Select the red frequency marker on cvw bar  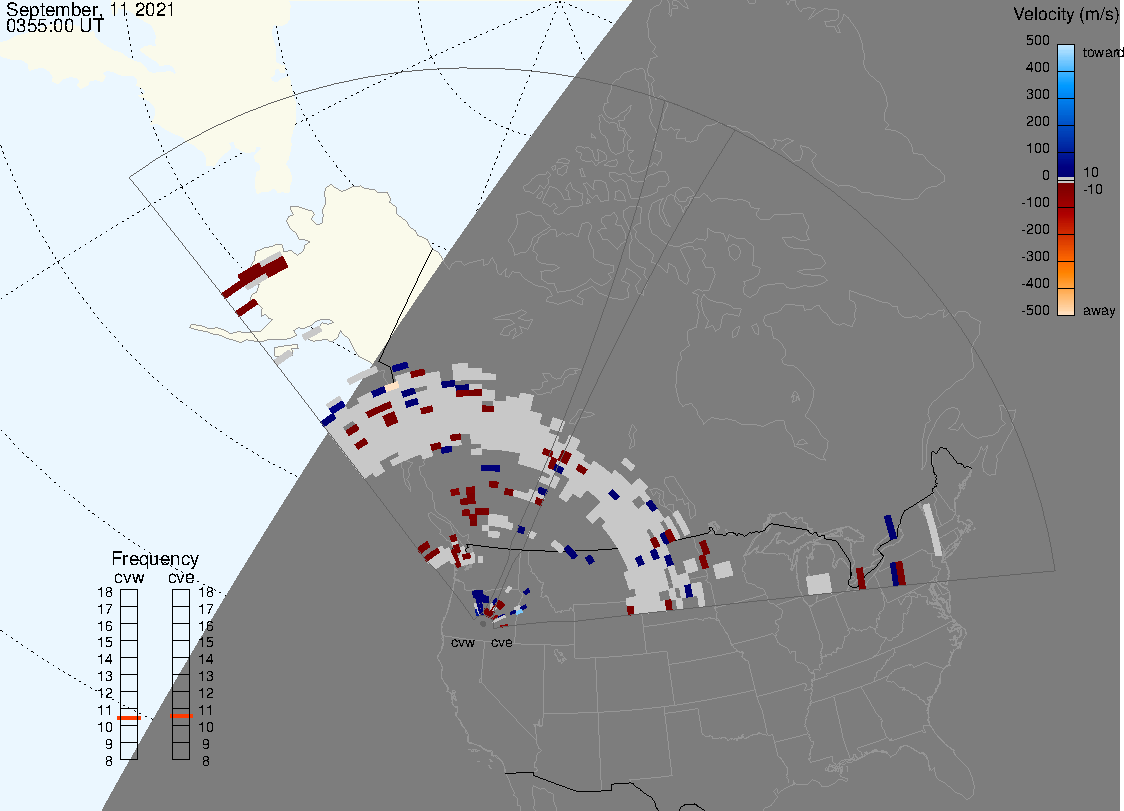129,717
